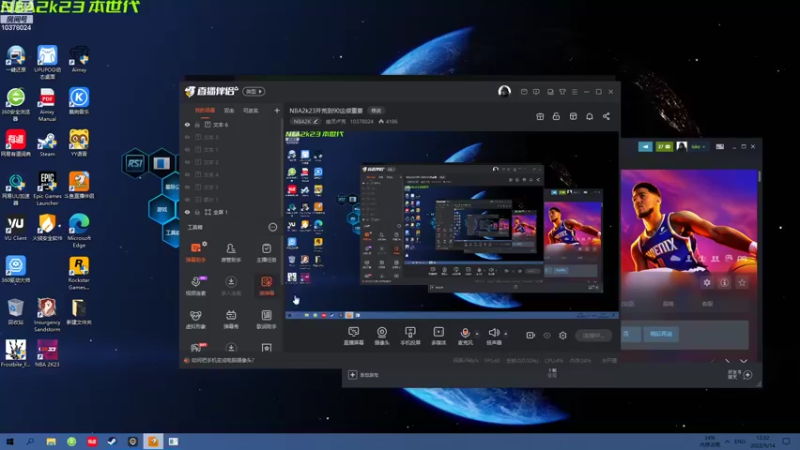Viewport: 800px width, 450px height.
Task: Click the blue store page button in Steam
Action: (661, 334)
